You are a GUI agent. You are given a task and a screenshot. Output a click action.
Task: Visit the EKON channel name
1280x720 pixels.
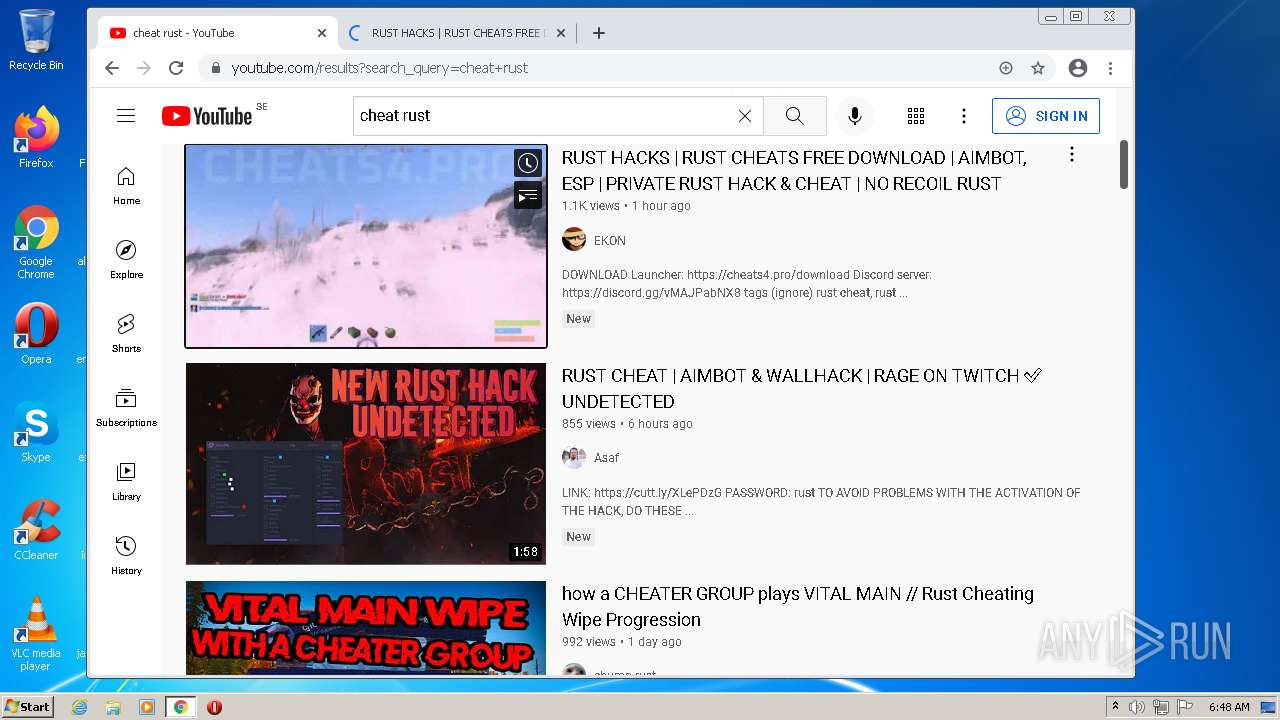(x=610, y=241)
